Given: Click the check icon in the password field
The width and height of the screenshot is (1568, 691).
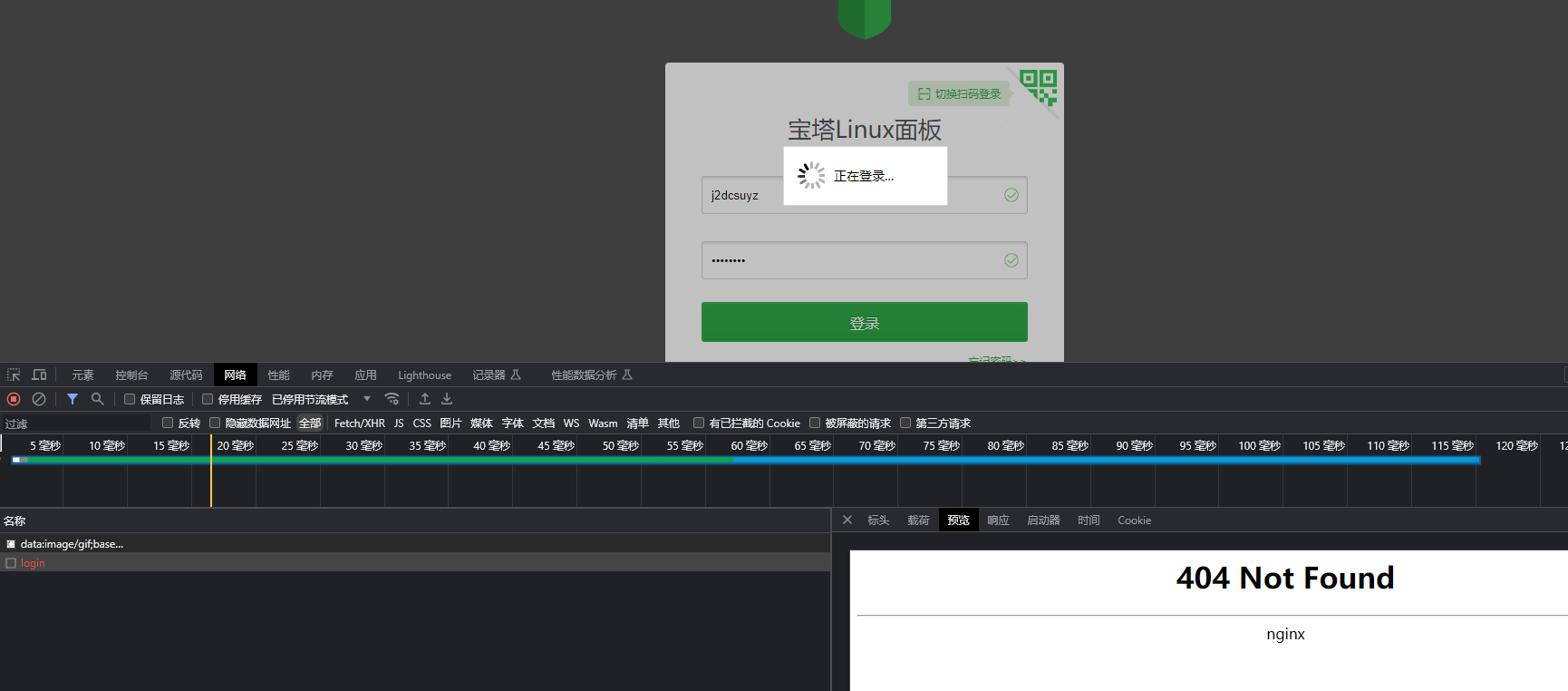Looking at the screenshot, I should [x=1011, y=260].
